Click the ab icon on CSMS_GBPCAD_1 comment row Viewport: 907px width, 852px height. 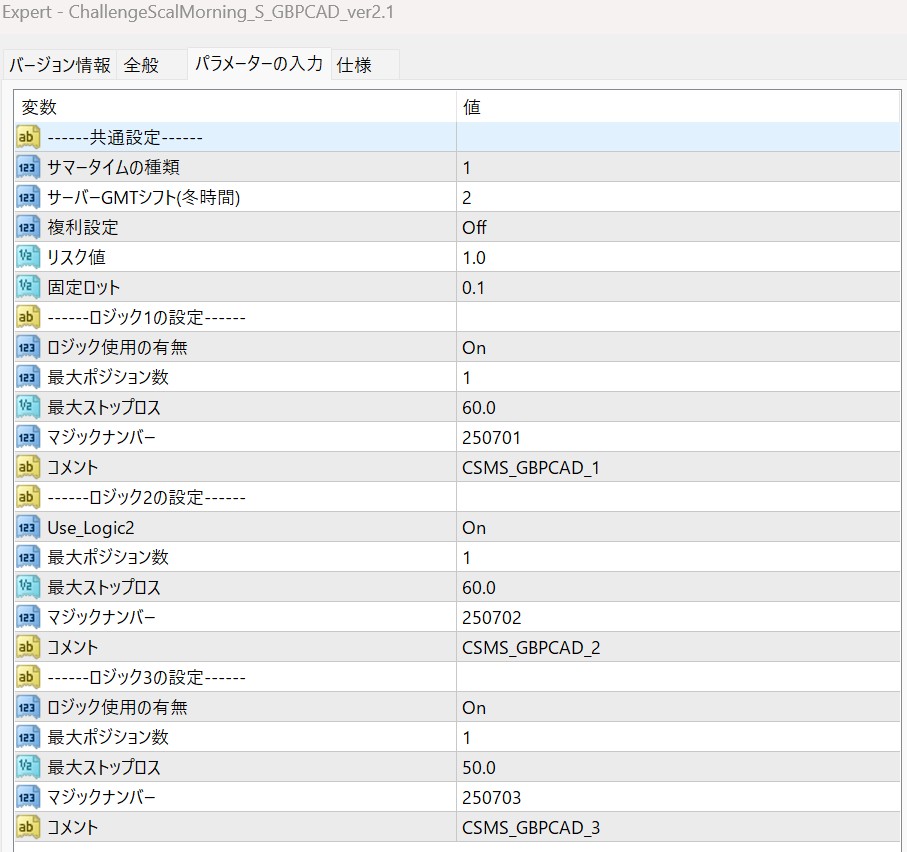point(28,467)
